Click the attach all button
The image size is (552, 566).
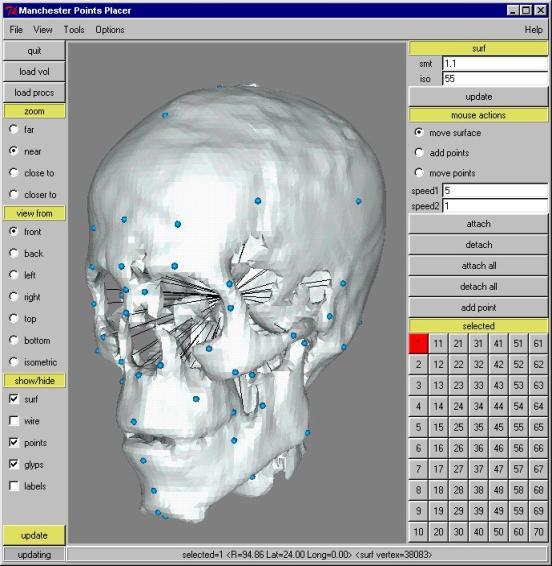click(478, 266)
